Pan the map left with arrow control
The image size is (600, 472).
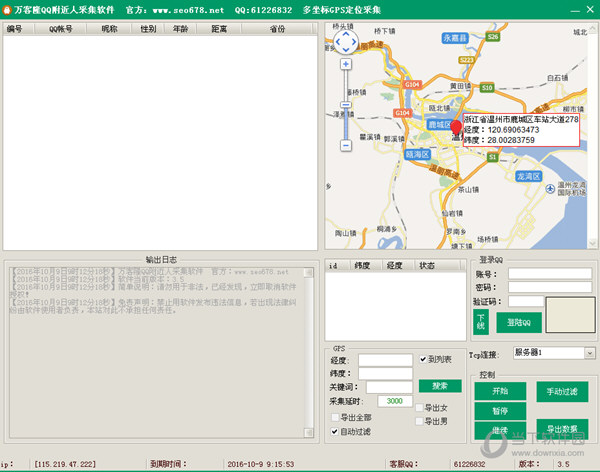click(x=335, y=42)
